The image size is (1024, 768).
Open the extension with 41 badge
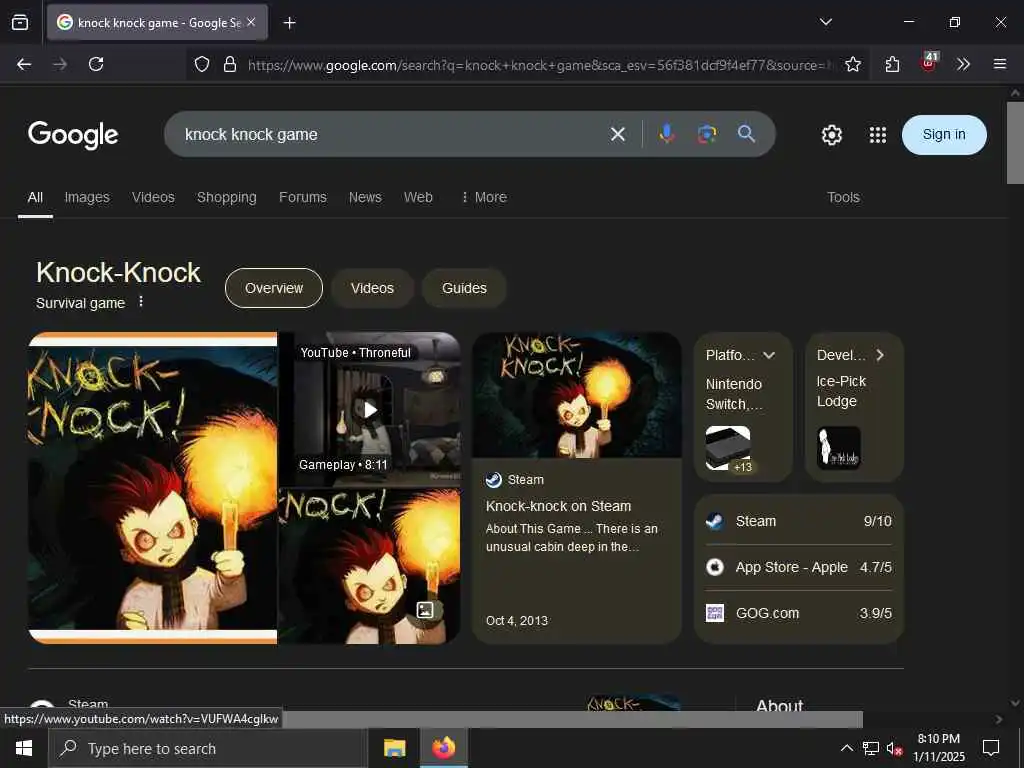point(929,63)
